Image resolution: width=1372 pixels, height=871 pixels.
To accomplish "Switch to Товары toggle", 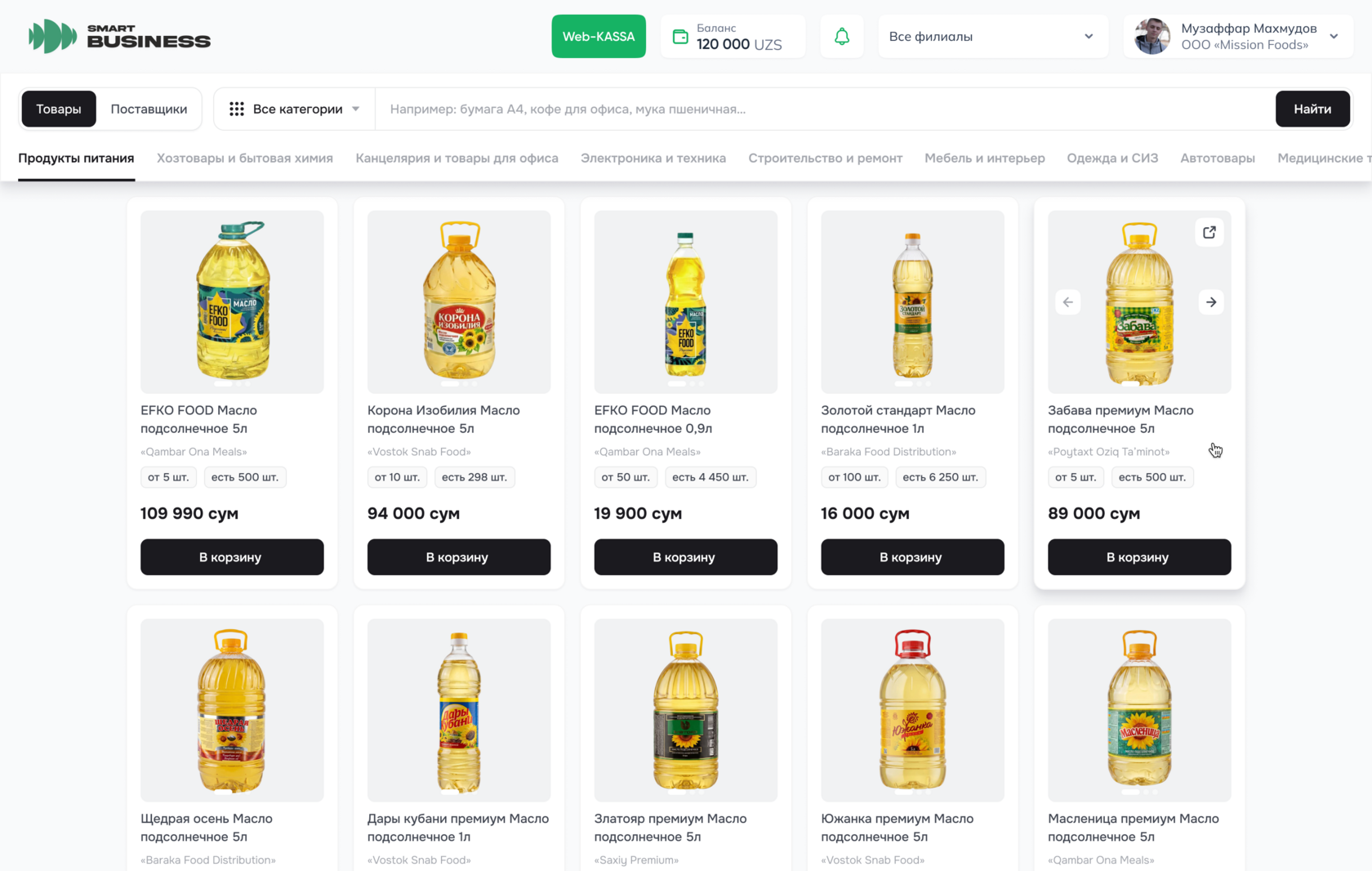I will click(x=59, y=109).
